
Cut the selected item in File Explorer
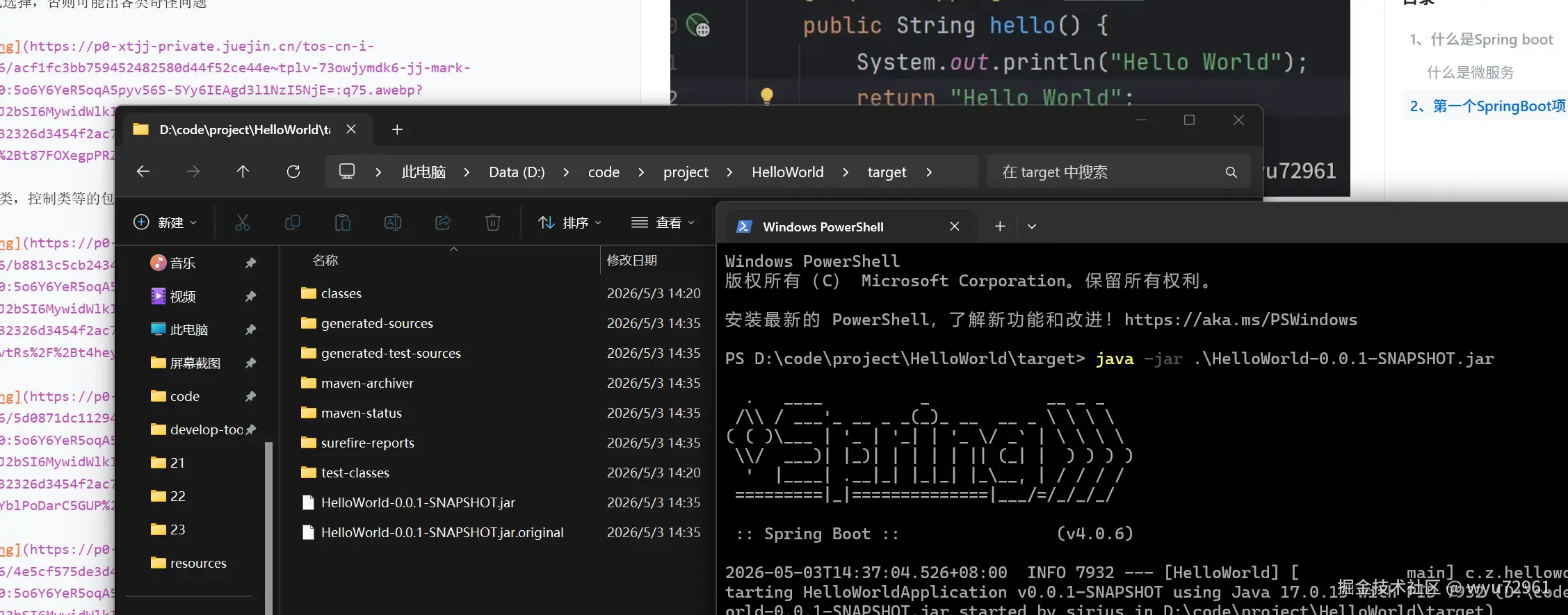click(x=242, y=222)
